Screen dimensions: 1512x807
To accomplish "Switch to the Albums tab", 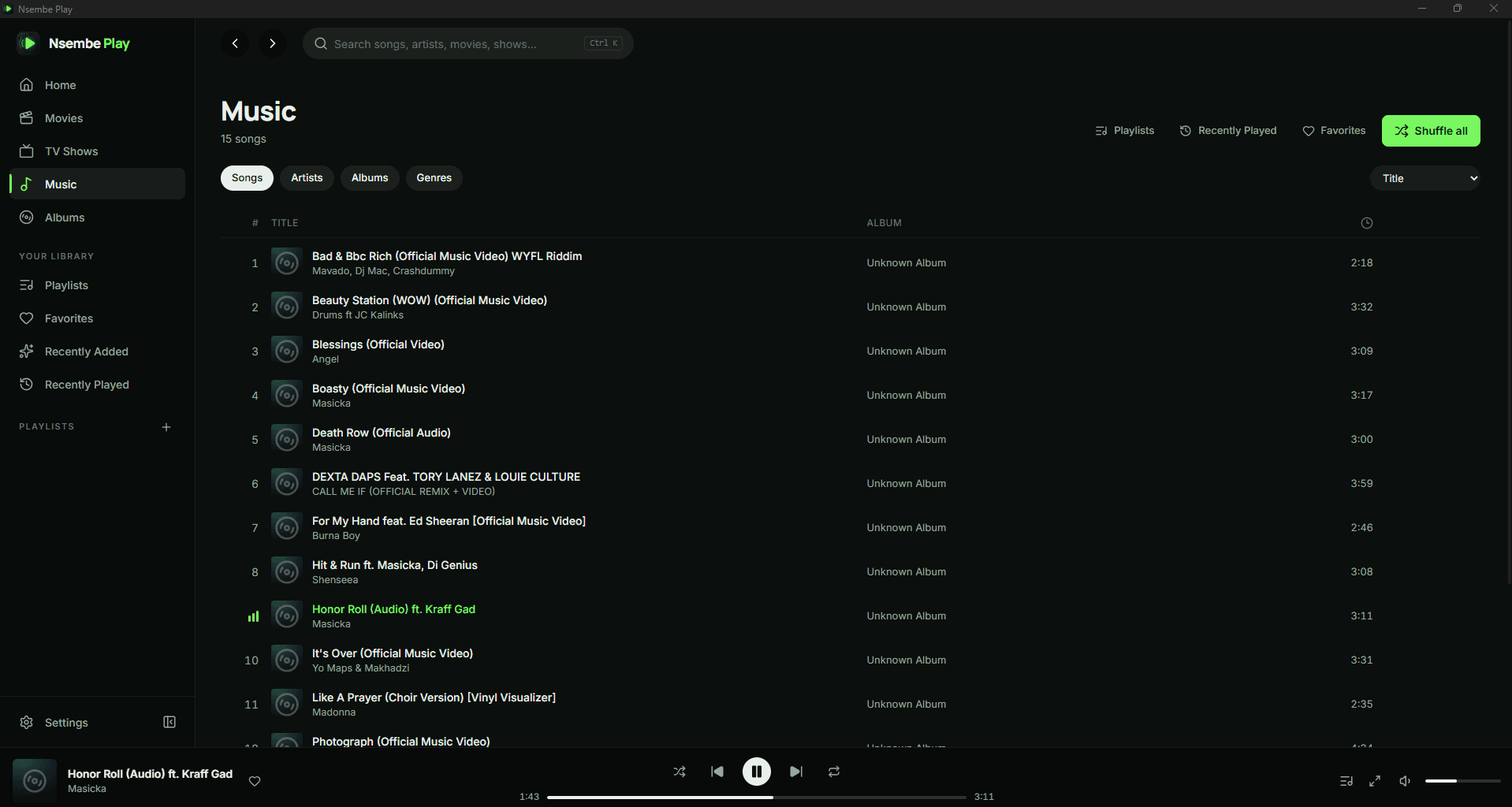I will coord(370,178).
